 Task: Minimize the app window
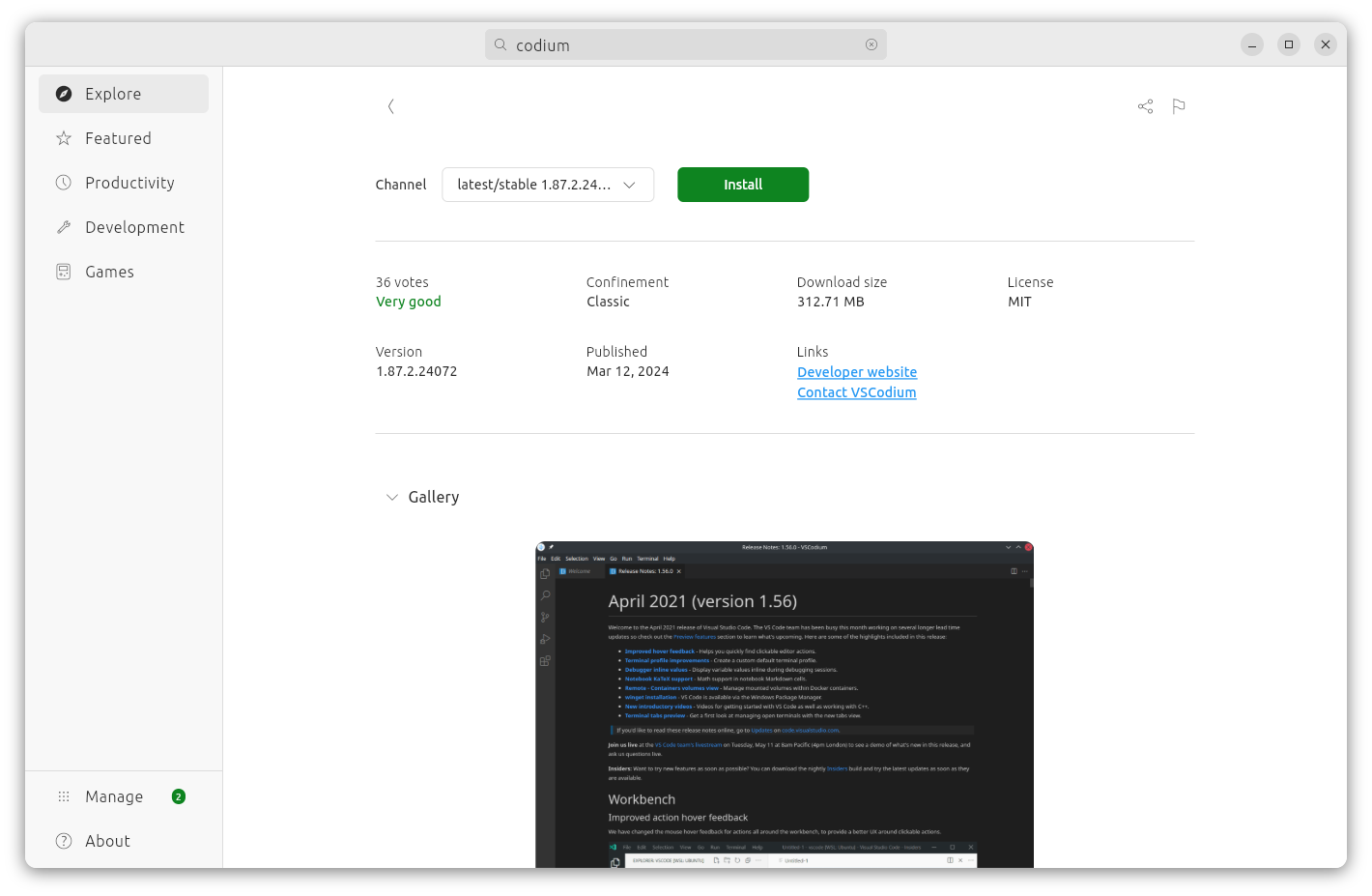click(x=1252, y=44)
